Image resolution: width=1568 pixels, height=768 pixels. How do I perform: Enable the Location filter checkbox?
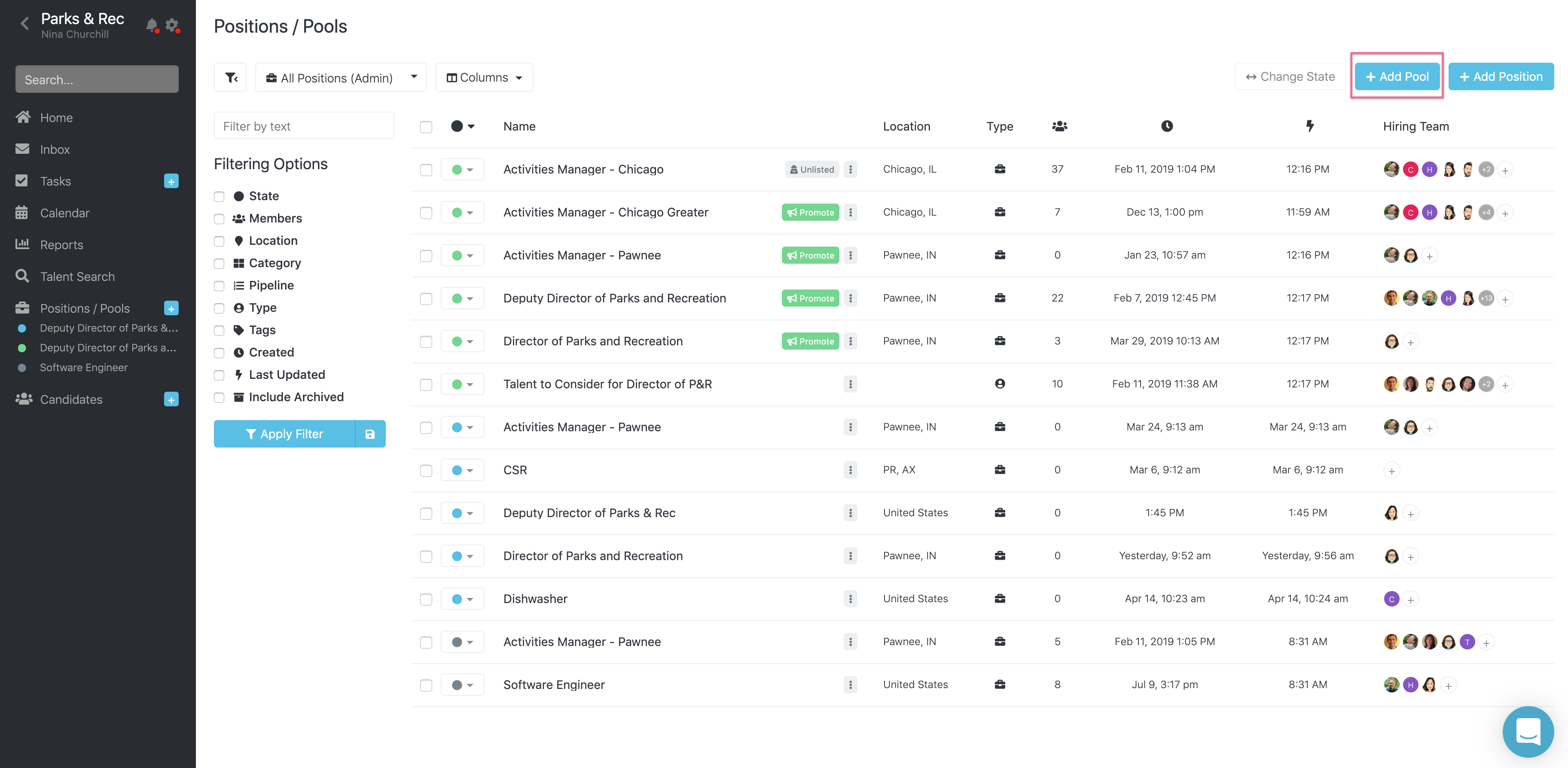click(x=219, y=241)
